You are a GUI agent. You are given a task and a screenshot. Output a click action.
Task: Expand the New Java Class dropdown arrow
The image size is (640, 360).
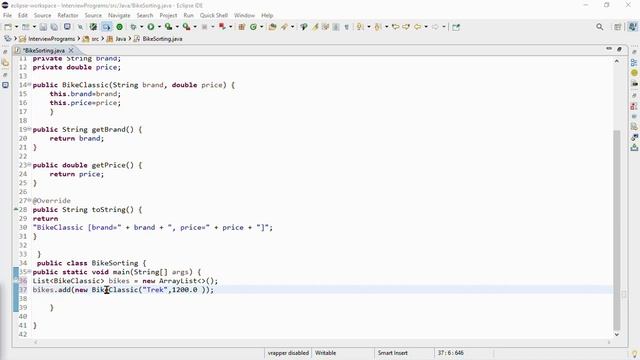click(x=261, y=27)
